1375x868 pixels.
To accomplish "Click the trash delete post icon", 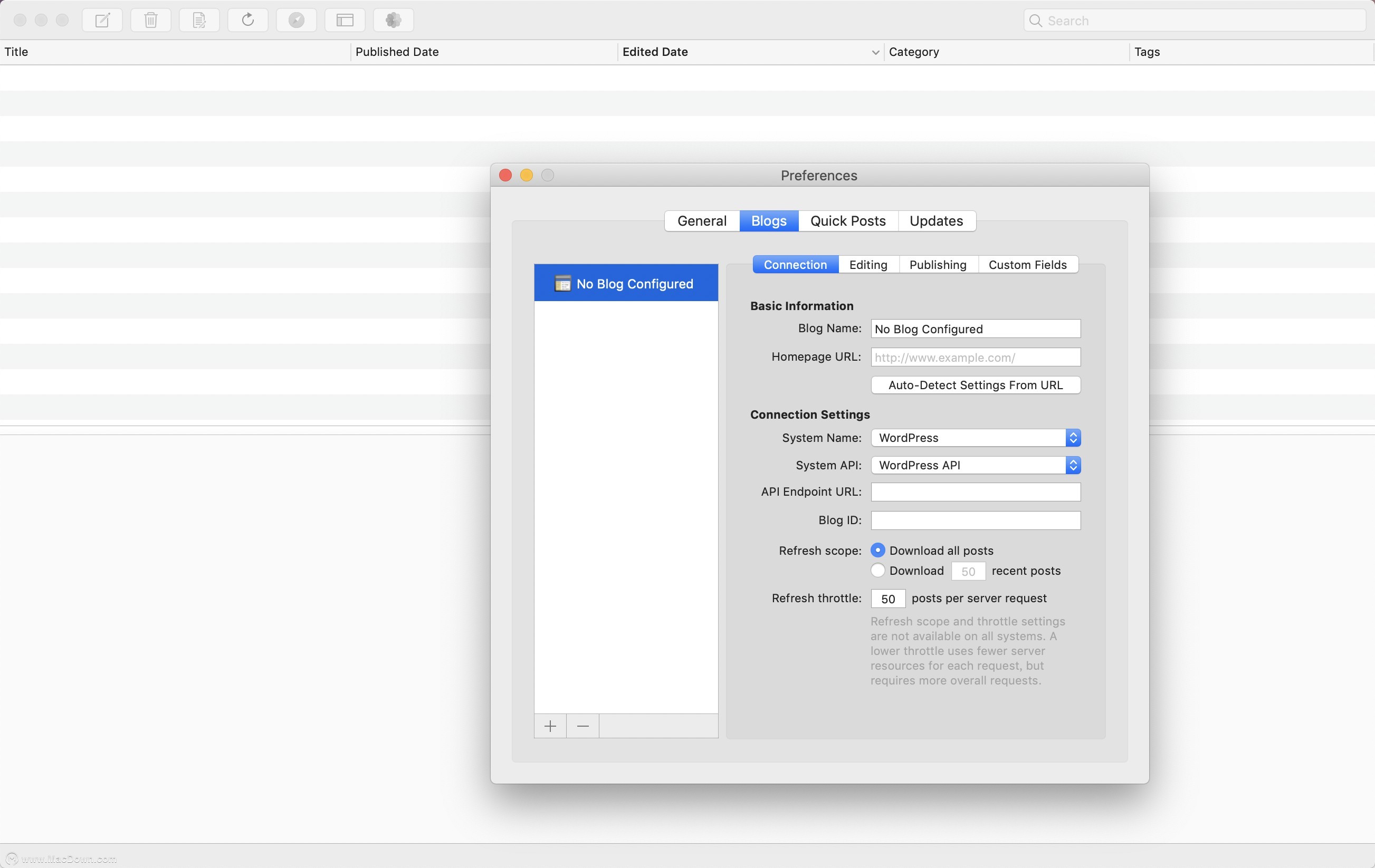I will tap(151, 21).
